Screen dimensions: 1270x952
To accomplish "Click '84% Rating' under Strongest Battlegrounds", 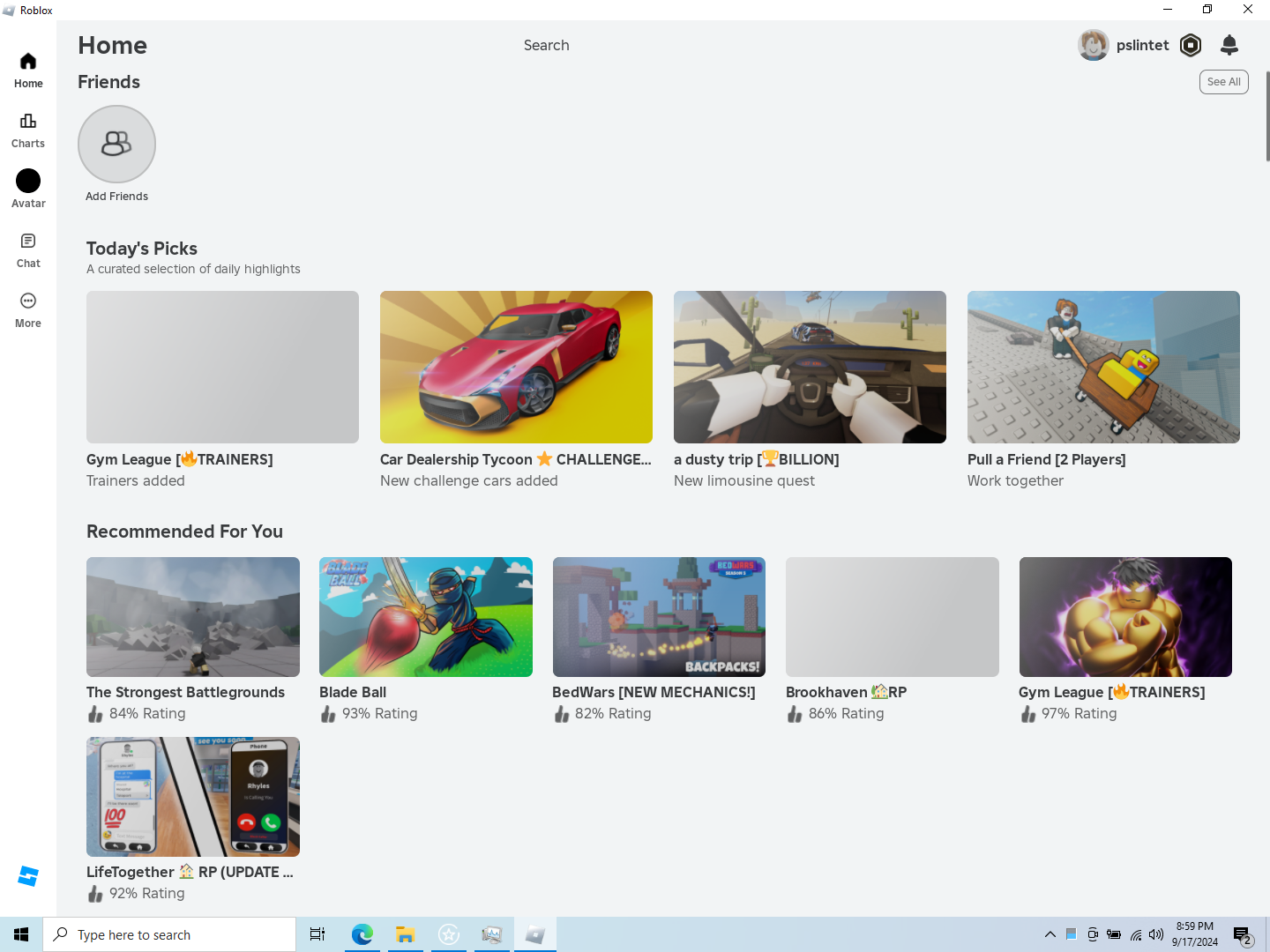I will [x=147, y=713].
